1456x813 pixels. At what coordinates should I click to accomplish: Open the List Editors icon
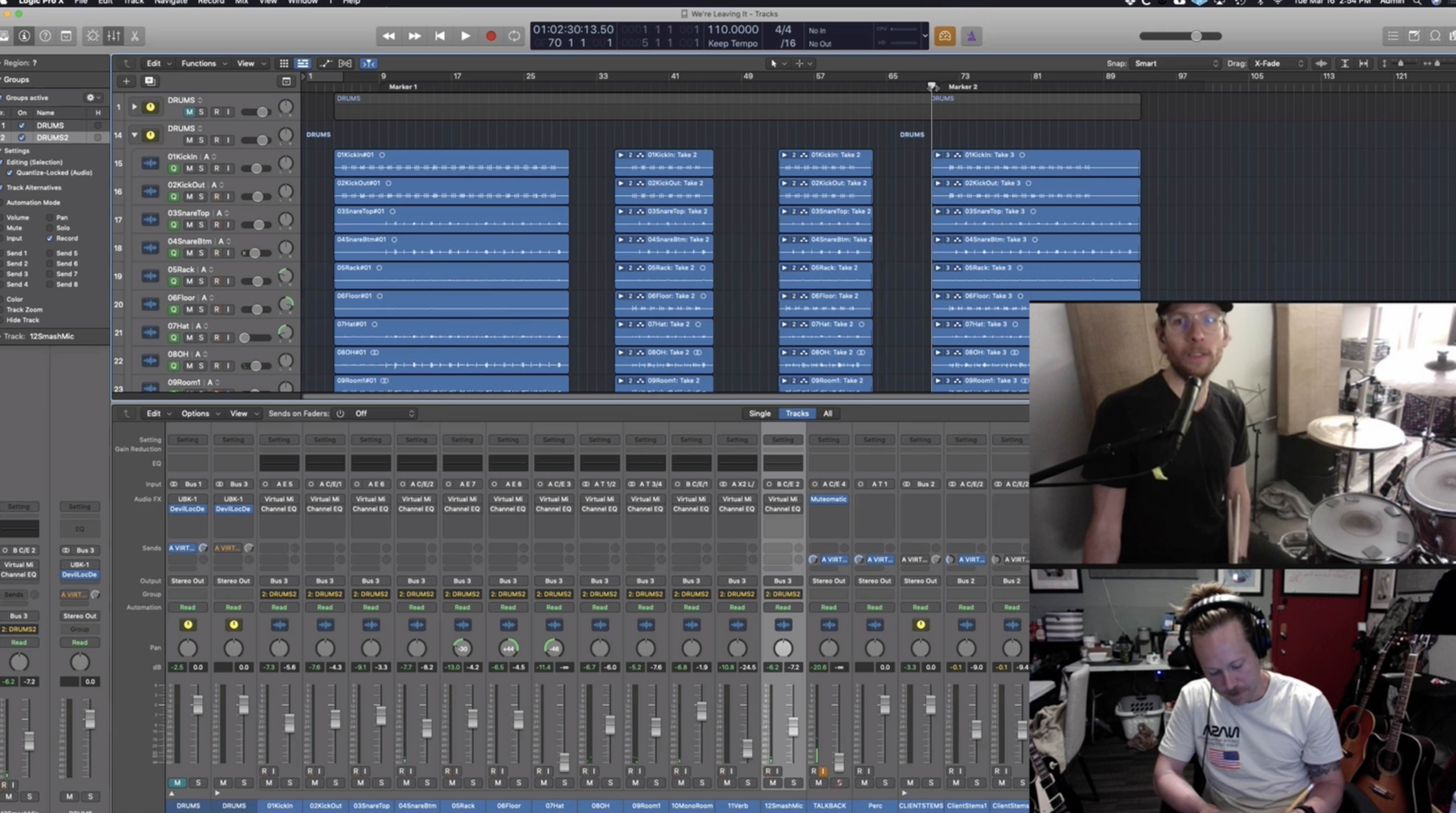pos(1393,36)
